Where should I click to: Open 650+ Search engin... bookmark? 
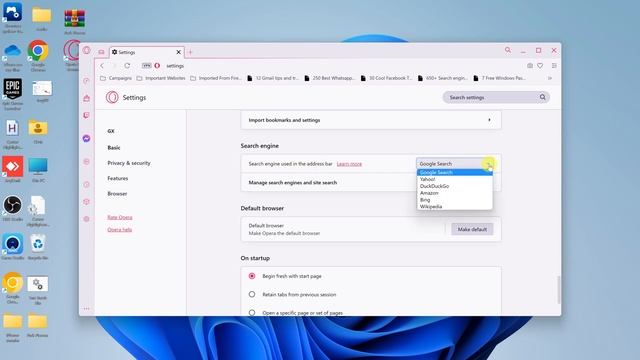[442, 78]
